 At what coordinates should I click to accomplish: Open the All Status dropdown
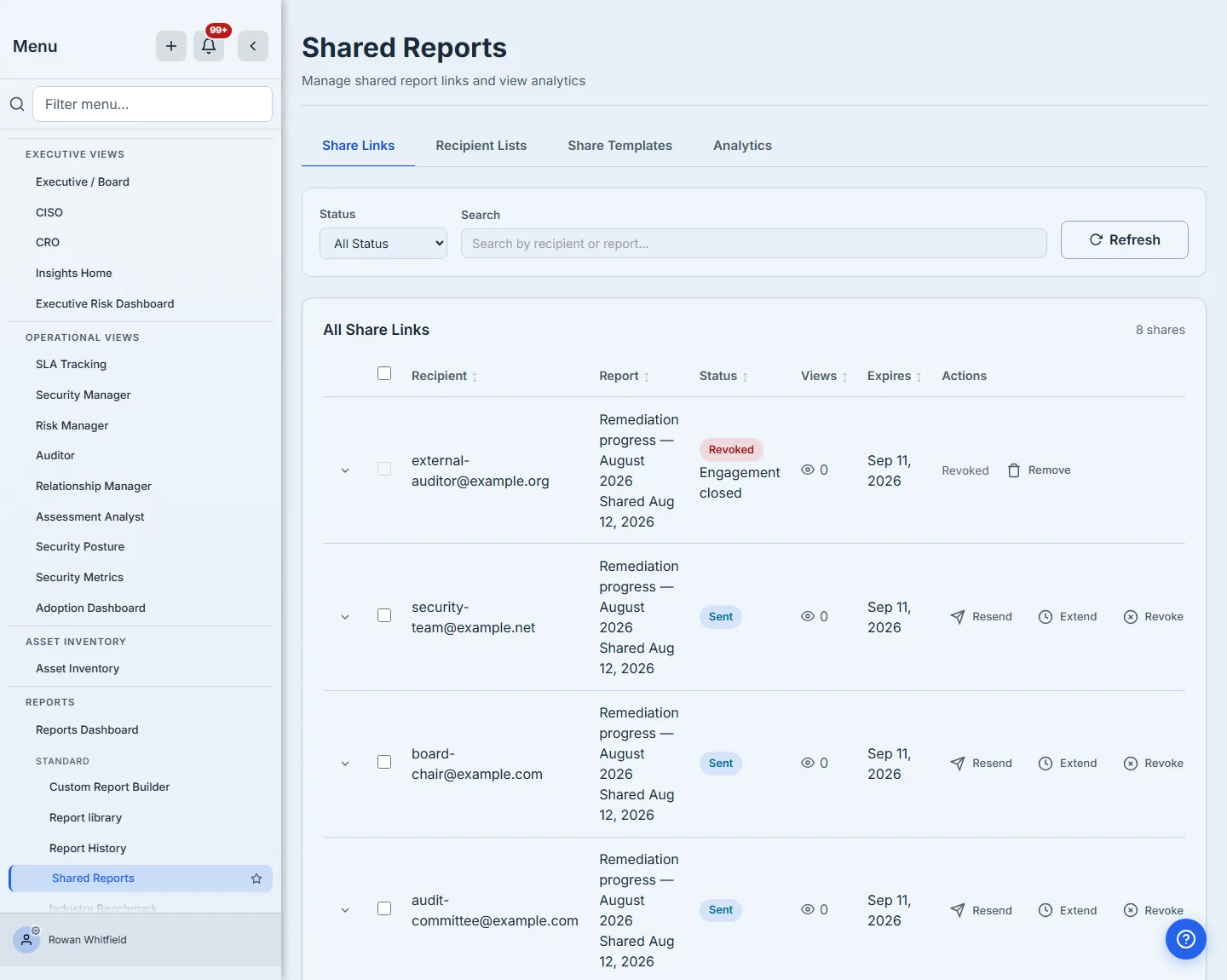point(383,244)
